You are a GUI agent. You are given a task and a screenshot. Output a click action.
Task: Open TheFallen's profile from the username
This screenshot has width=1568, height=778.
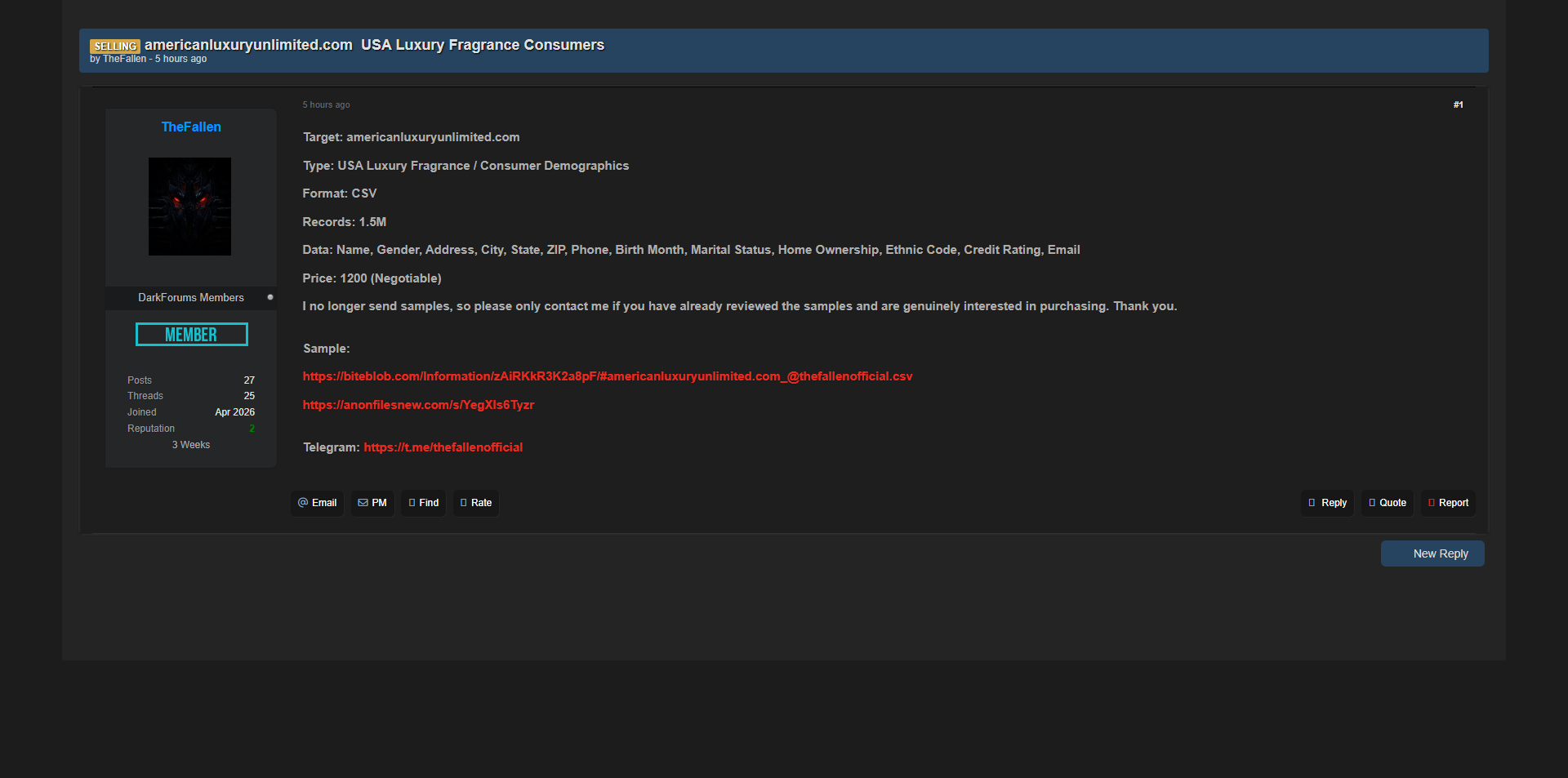tap(191, 127)
